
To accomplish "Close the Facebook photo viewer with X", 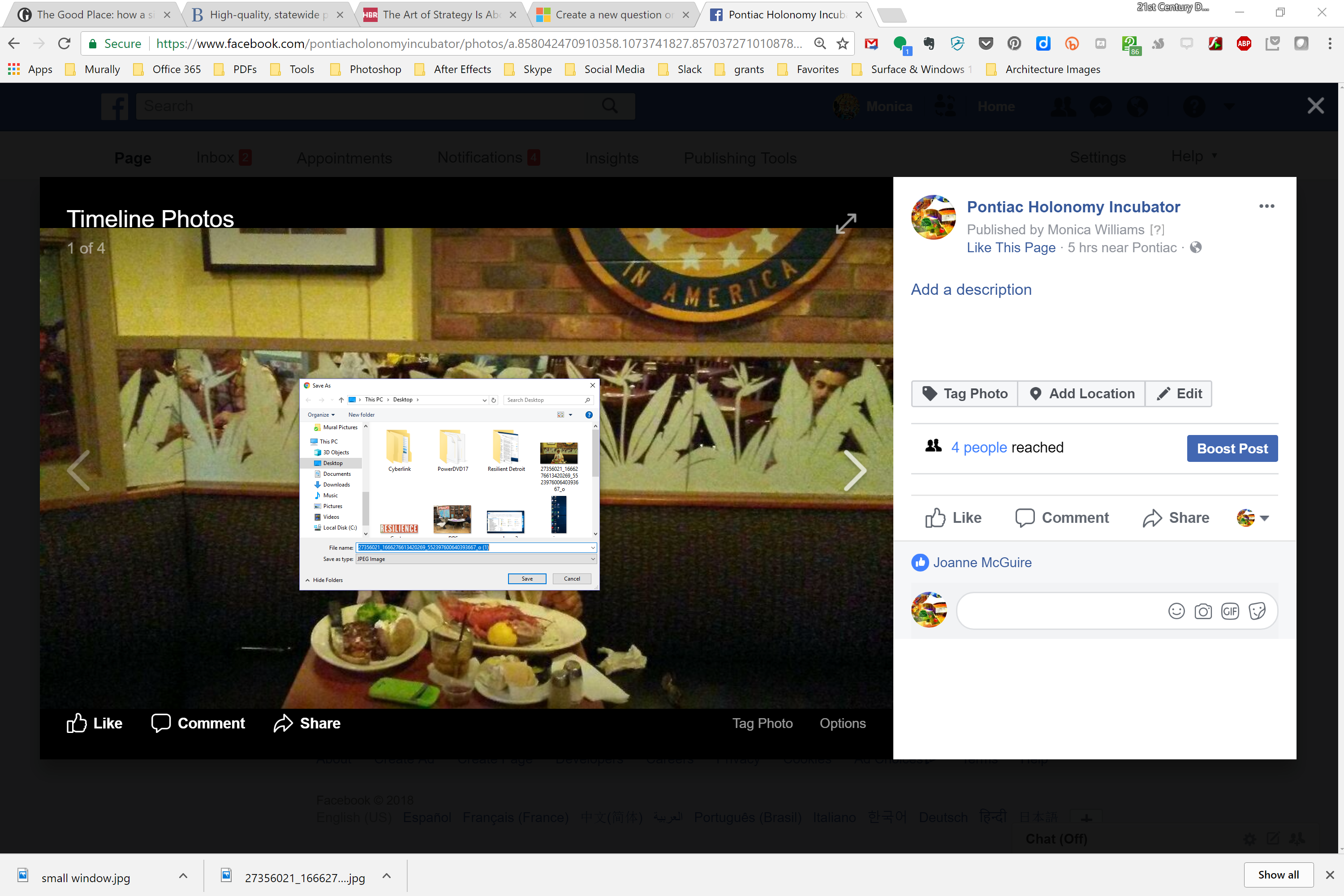I will coord(1315,106).
